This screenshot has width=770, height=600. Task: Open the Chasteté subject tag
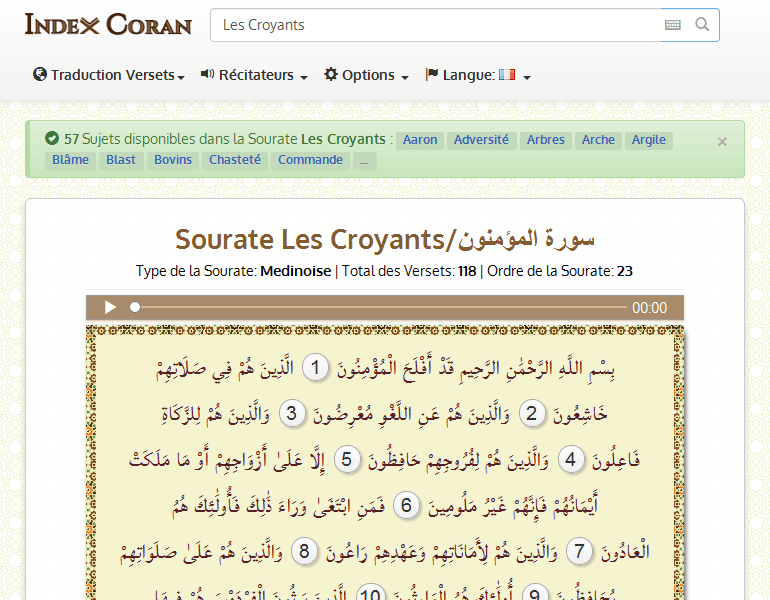point(235,160)
